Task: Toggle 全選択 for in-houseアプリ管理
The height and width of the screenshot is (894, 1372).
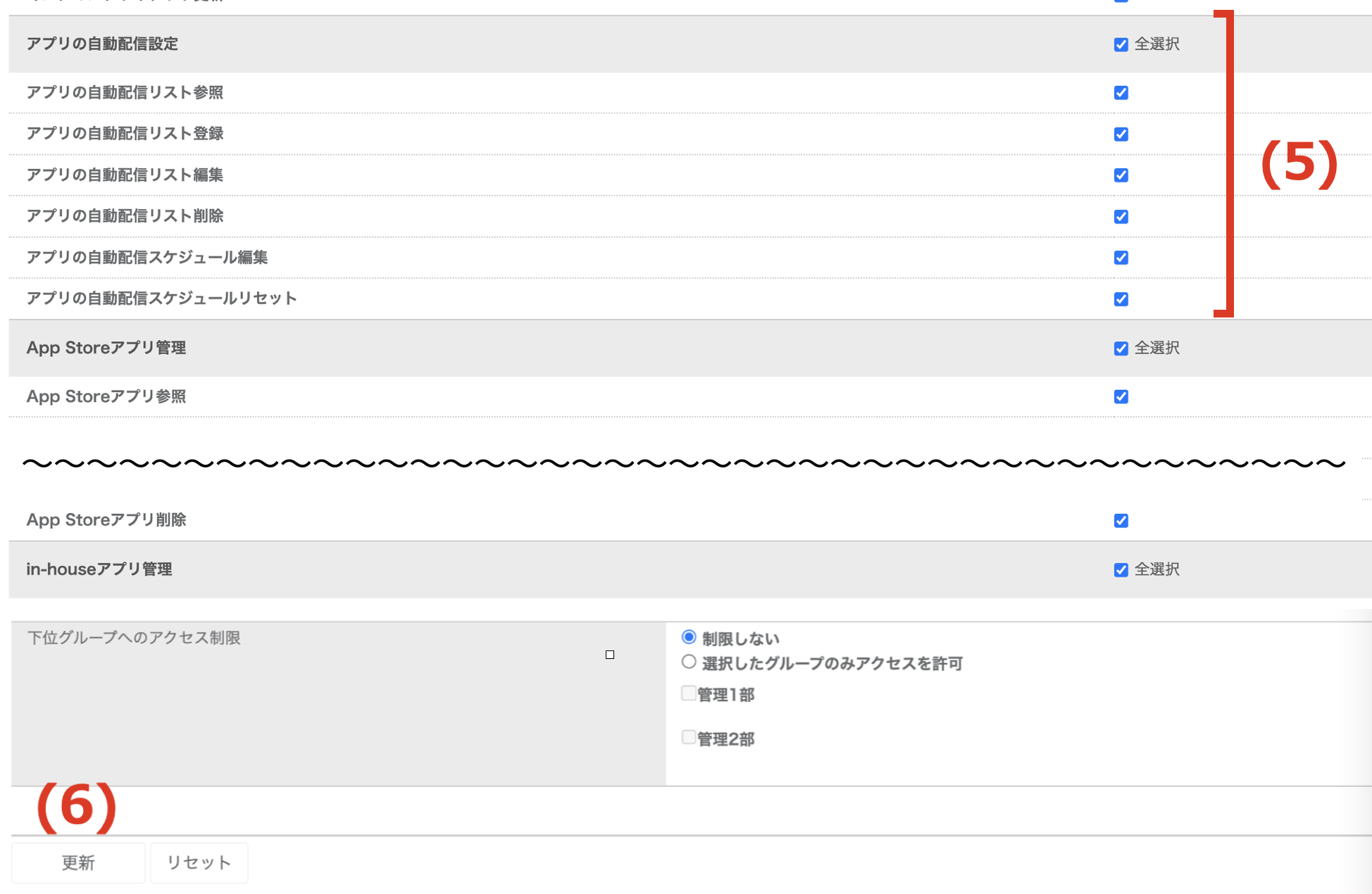Action: 1121,569
